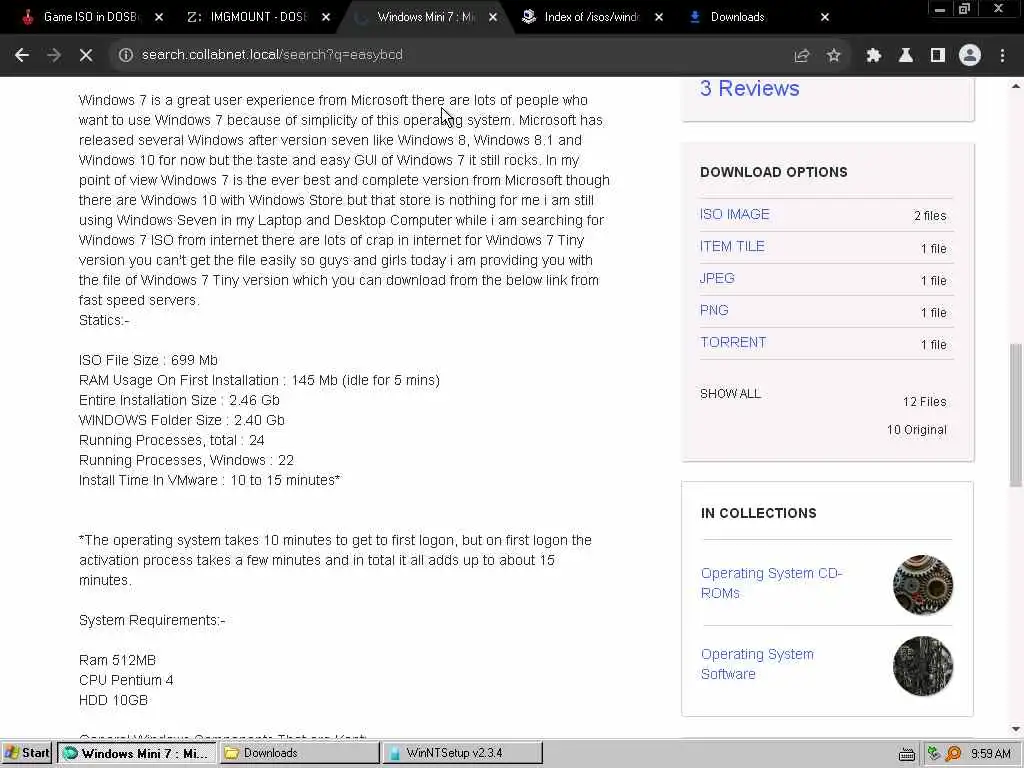1024x768 pixels.
Task: Click the page vertical scrollbar thumb
Action: [1016, 415]
